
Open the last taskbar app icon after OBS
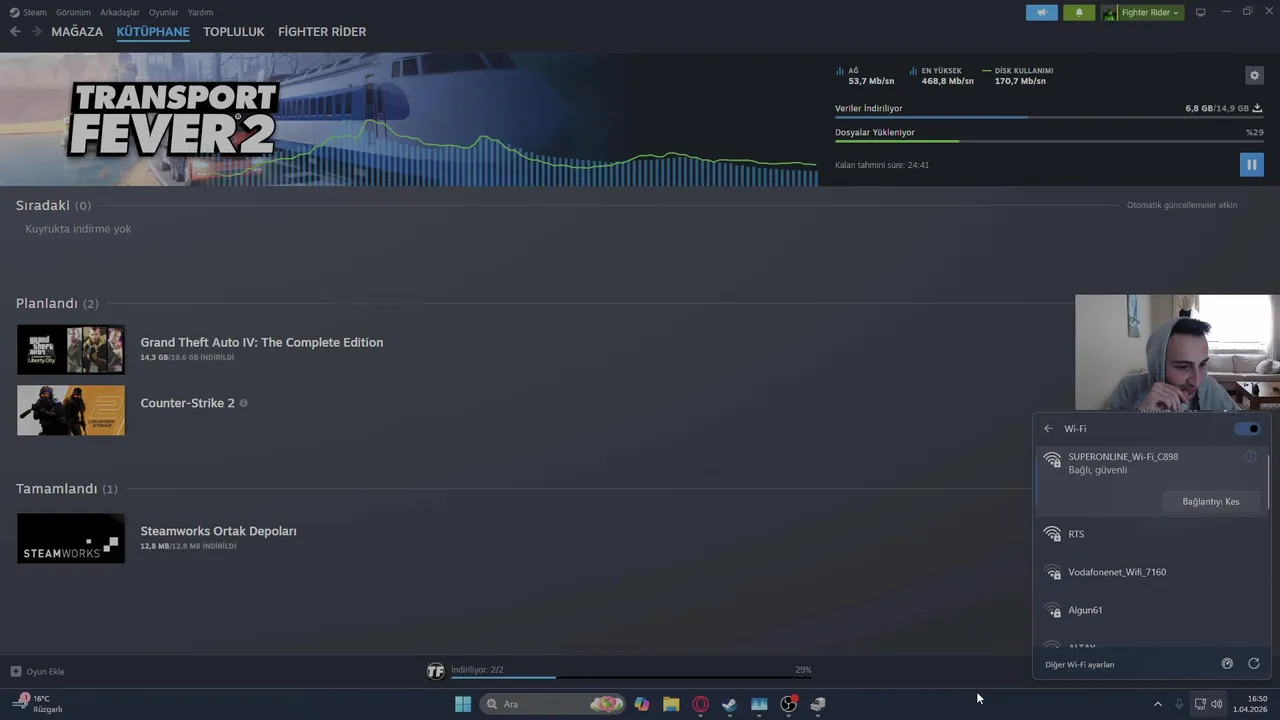tap(818, 704)
